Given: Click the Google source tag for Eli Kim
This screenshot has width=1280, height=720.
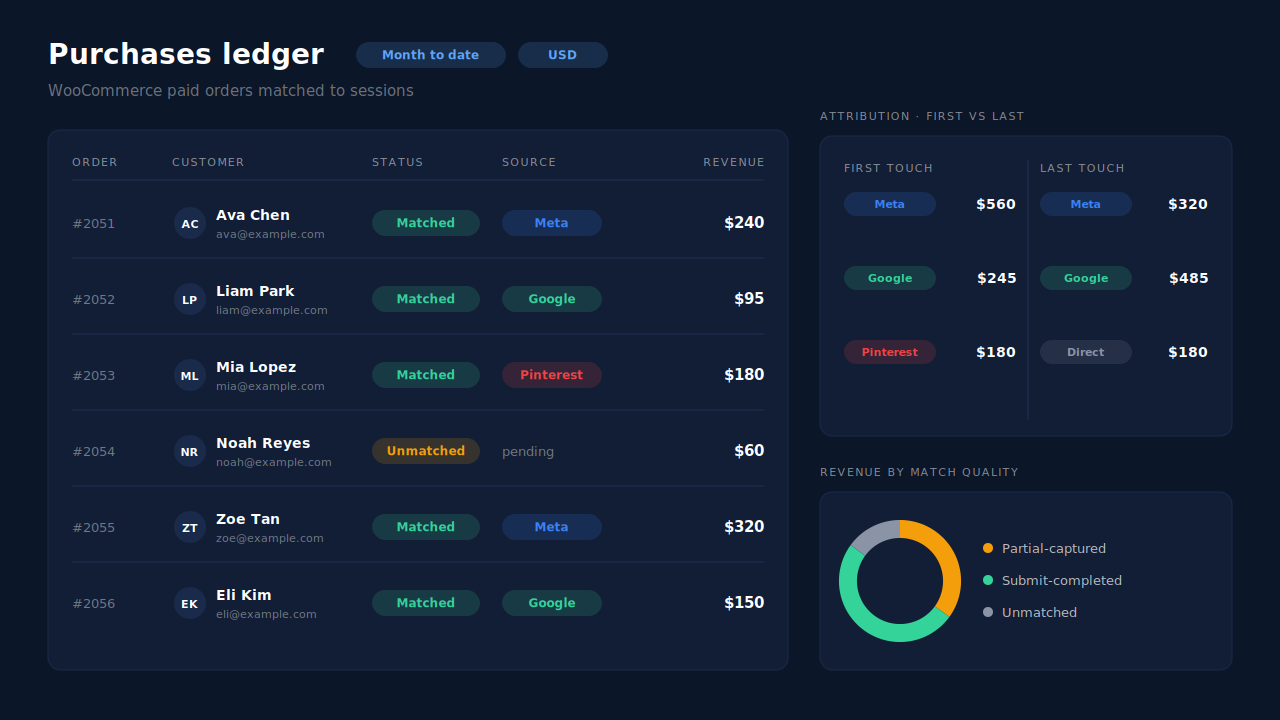Looking at the screenshot, I should coord(552,603).
